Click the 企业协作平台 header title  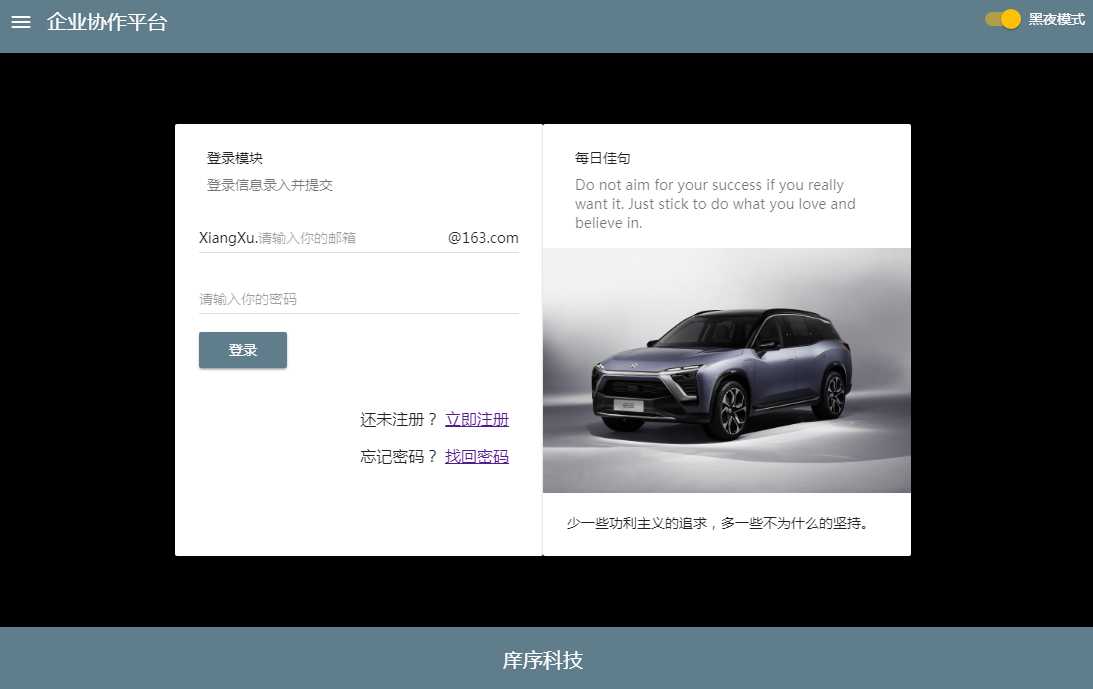pos(107,22)
